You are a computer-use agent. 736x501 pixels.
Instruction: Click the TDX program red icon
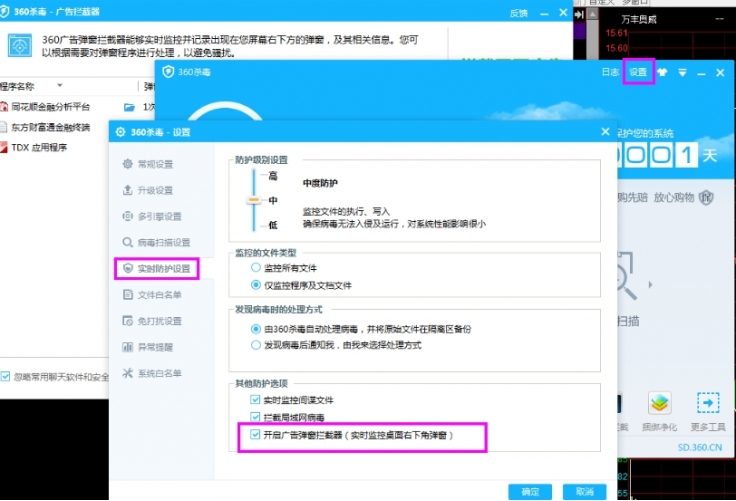coord(4,147)
